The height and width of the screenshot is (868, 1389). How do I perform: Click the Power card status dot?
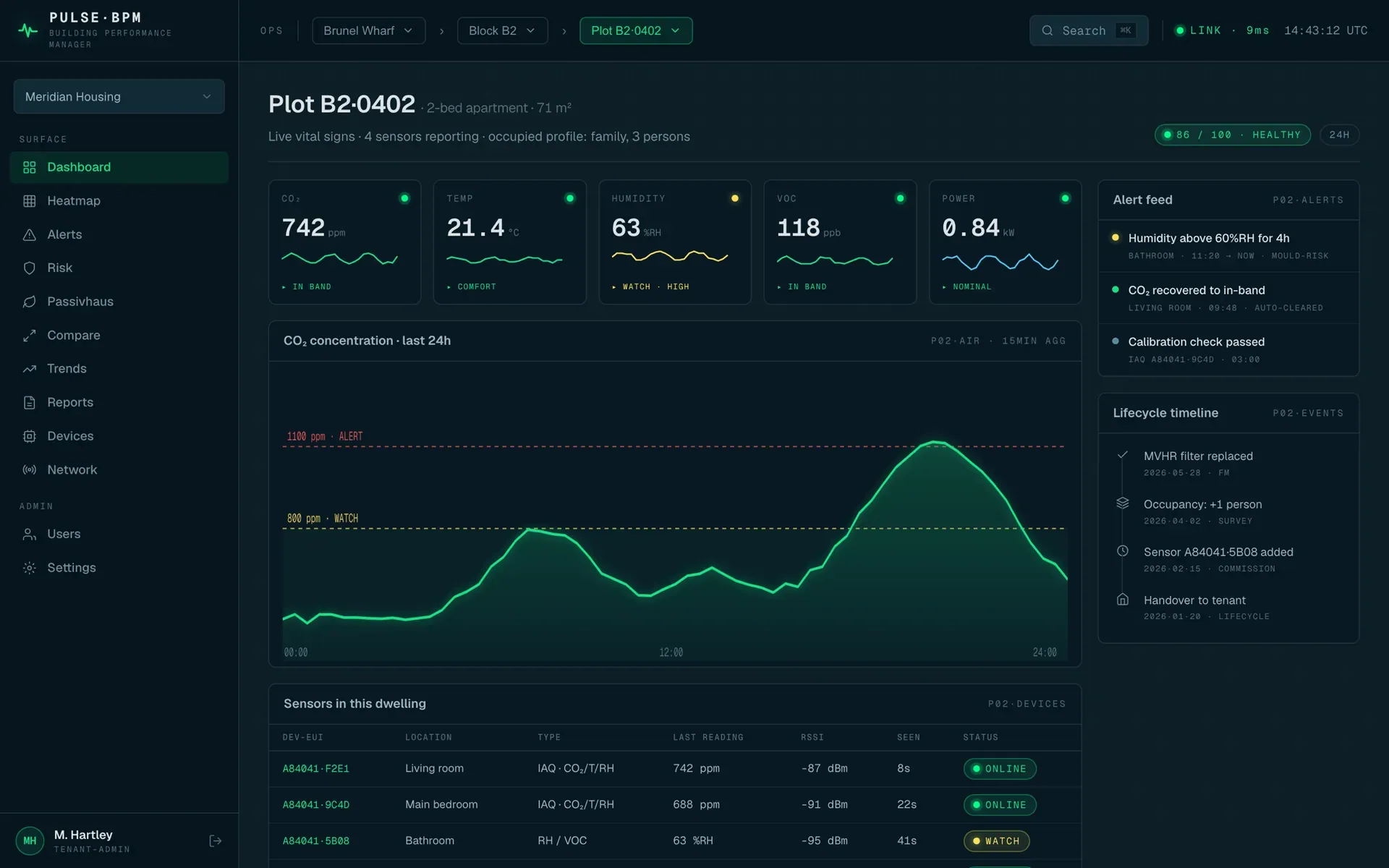coord(1065,198)
